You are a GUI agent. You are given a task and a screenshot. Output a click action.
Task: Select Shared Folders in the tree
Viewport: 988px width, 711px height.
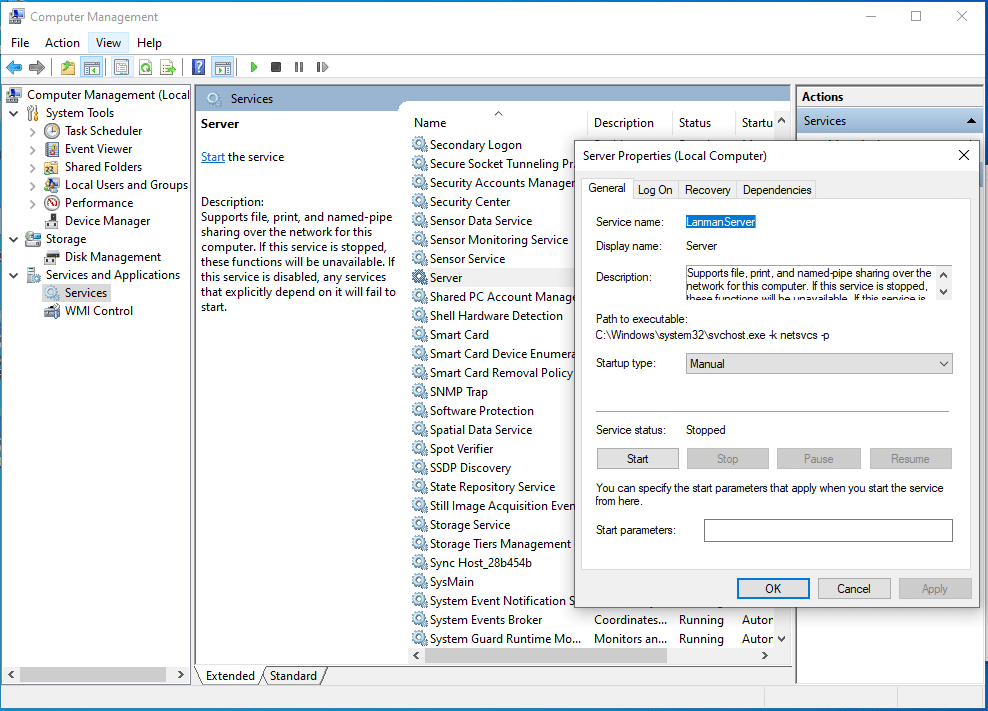pos(103,167)
